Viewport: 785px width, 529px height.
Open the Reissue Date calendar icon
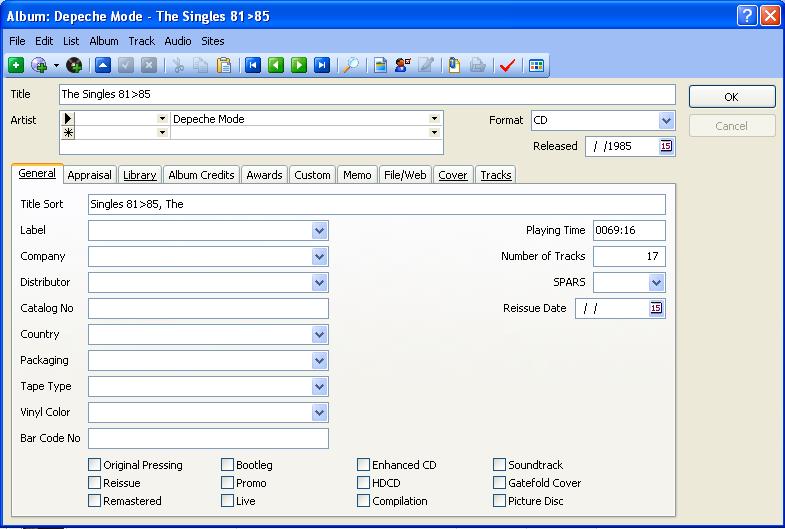click(x=656, y=308)
